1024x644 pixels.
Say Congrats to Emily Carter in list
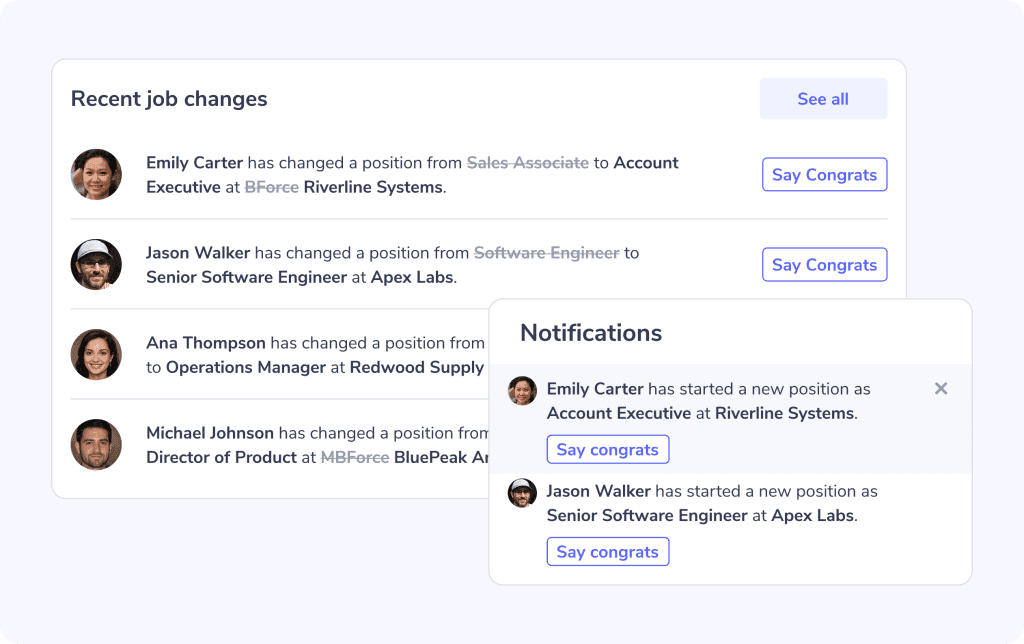coord(824,174)
